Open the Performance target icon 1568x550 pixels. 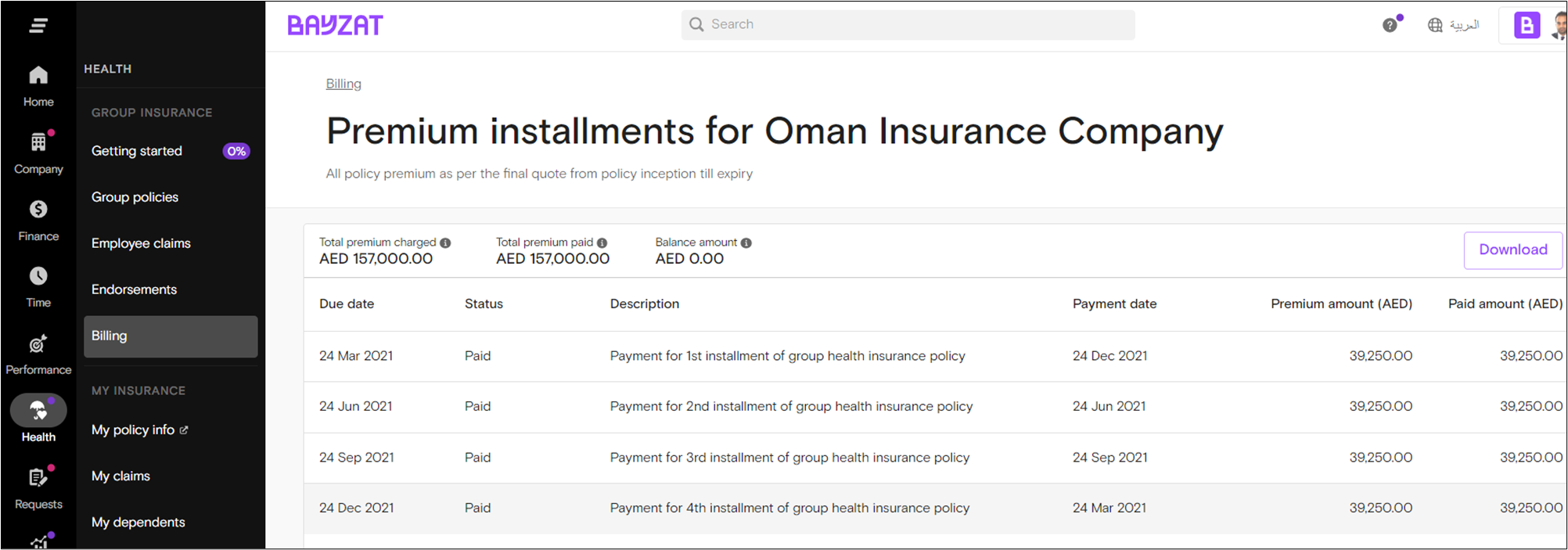pos(38,343)
